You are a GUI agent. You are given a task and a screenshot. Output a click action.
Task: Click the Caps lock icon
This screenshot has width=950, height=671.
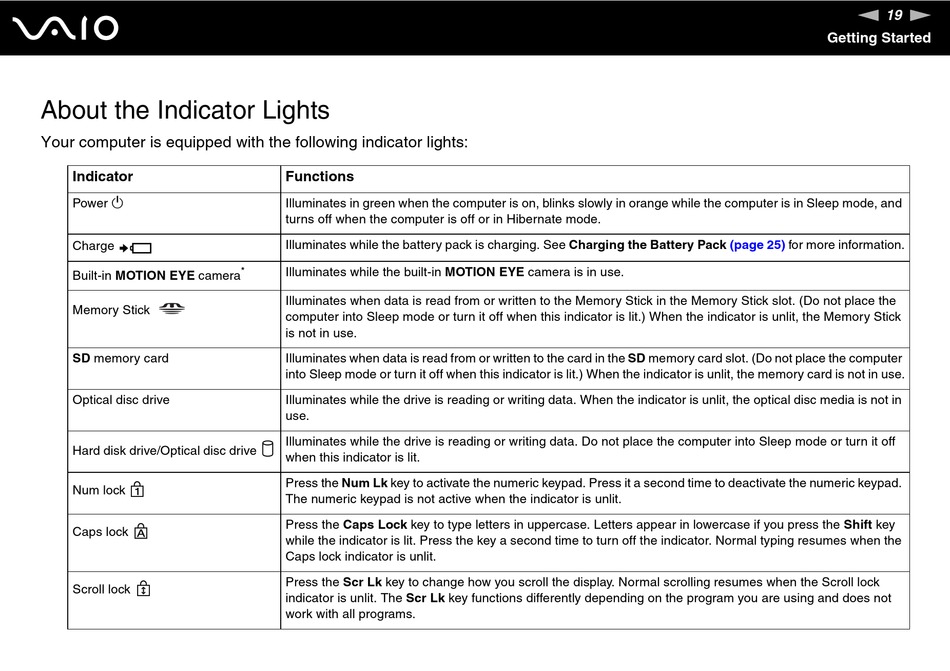[x=141, y=531]
